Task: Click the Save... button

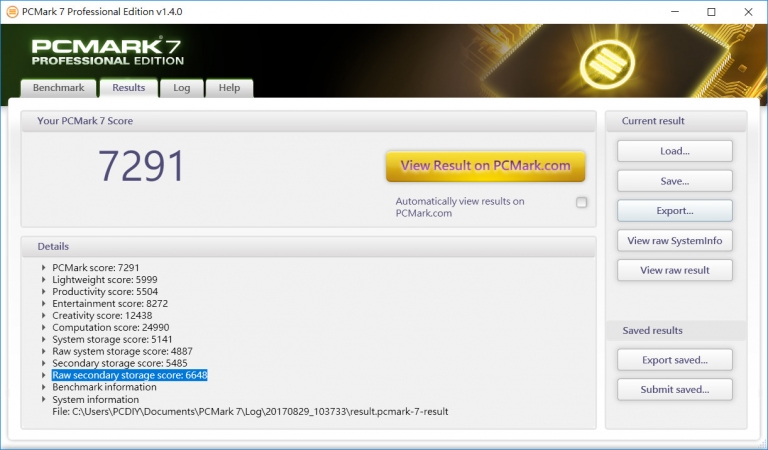Action: pyautogui.click(x=675, y=181)
